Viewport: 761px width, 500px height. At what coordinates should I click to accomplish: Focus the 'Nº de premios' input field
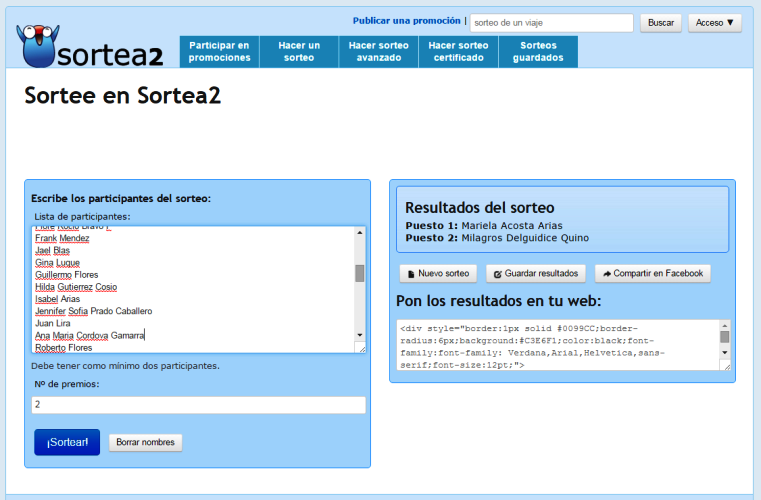pyautogui.click(x=199, y=405)
